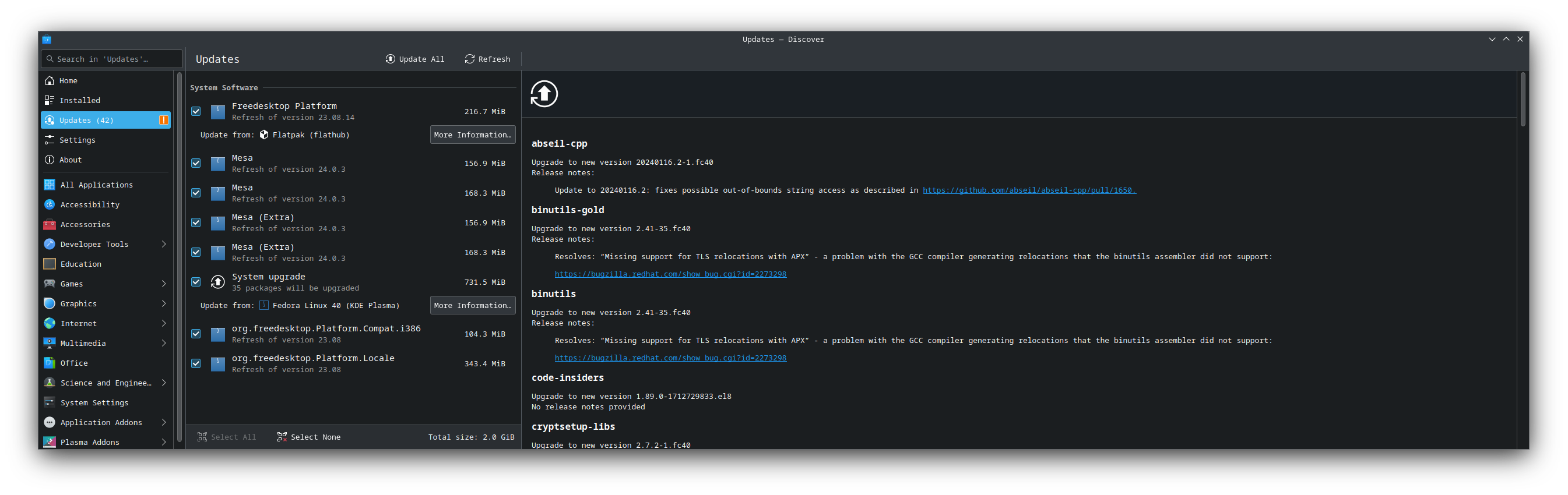Open bugzilla link under binutils-gold

tap(670, 274)
